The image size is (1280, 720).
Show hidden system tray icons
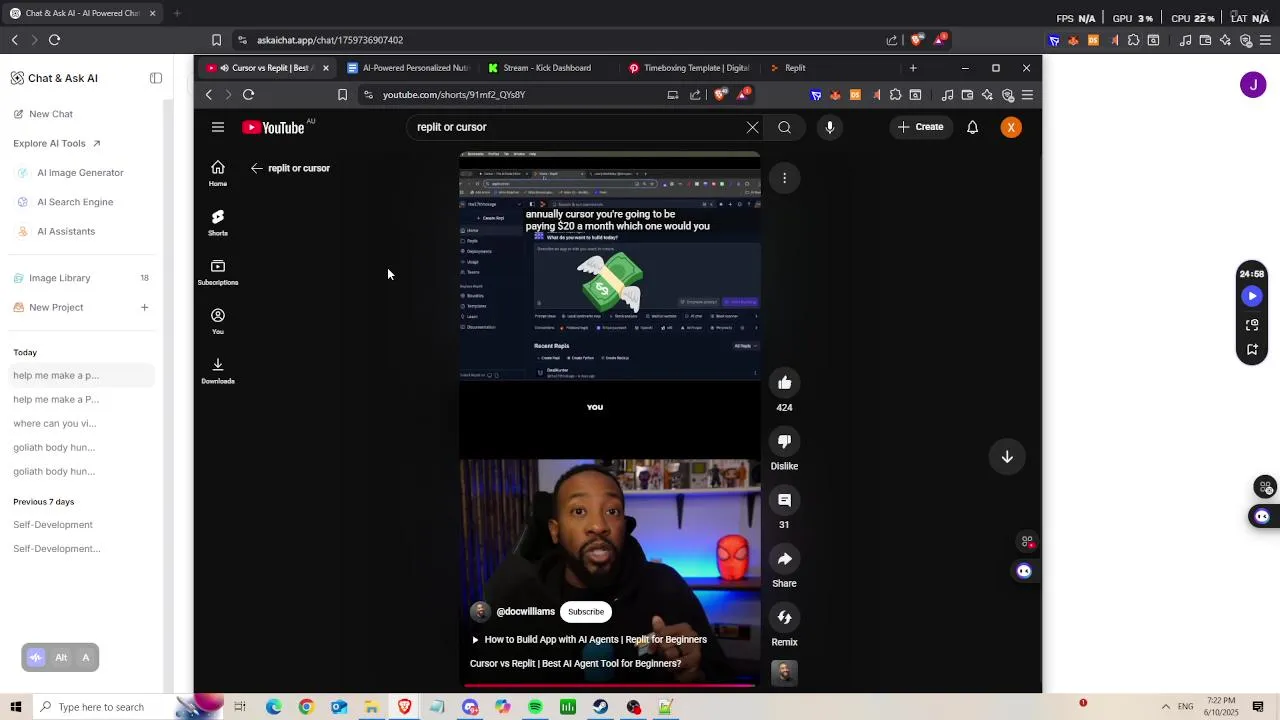(x=1165, y=707)
